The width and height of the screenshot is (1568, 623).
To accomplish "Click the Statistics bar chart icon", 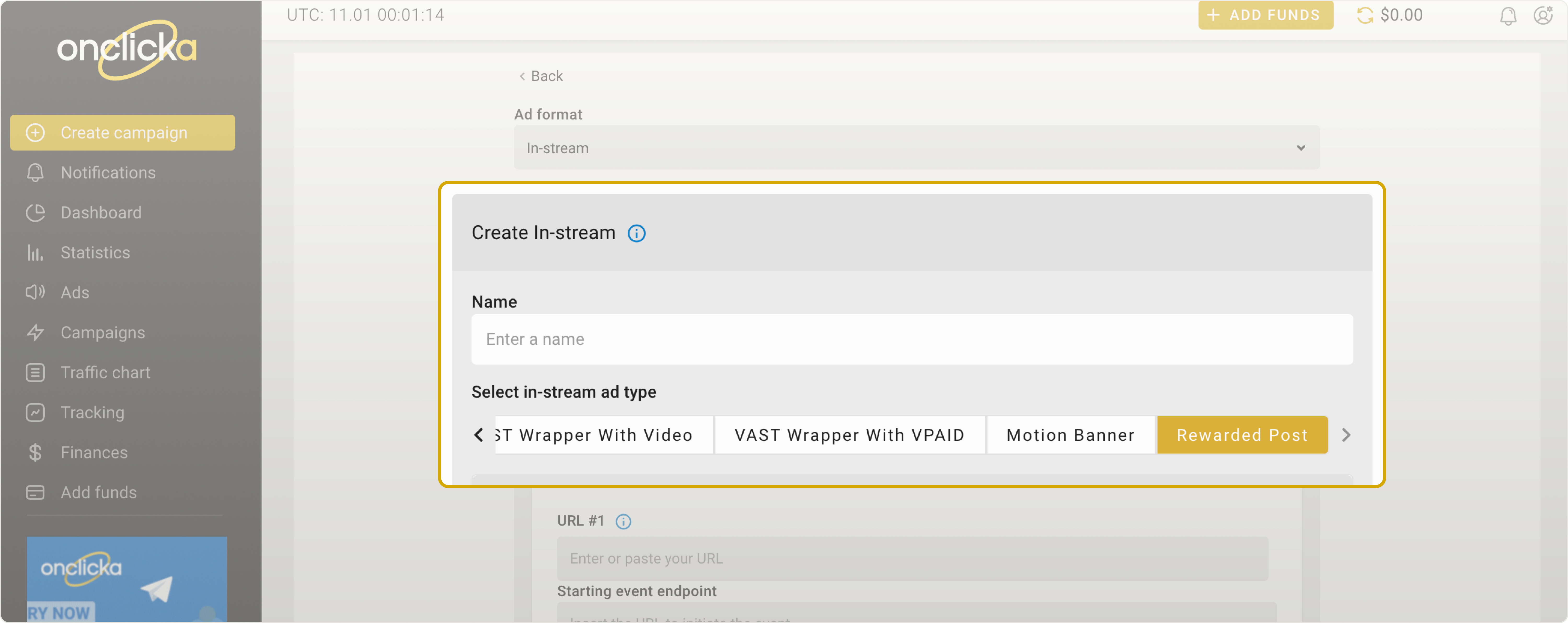I will pos(35,252).
